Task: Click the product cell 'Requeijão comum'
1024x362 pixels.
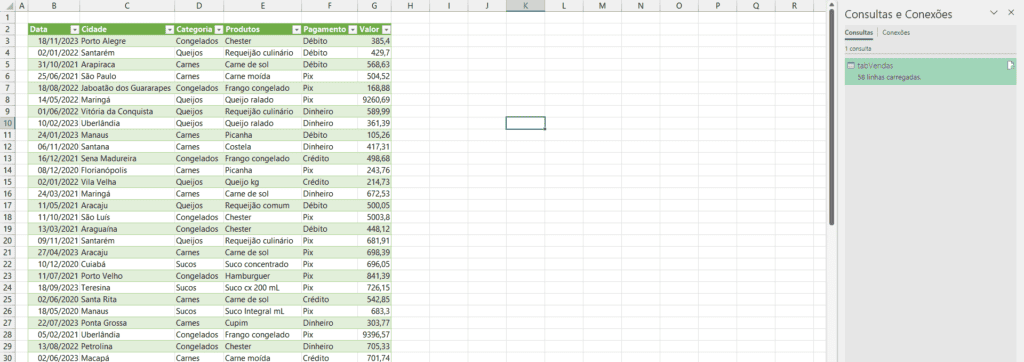Action: [263, 205]
